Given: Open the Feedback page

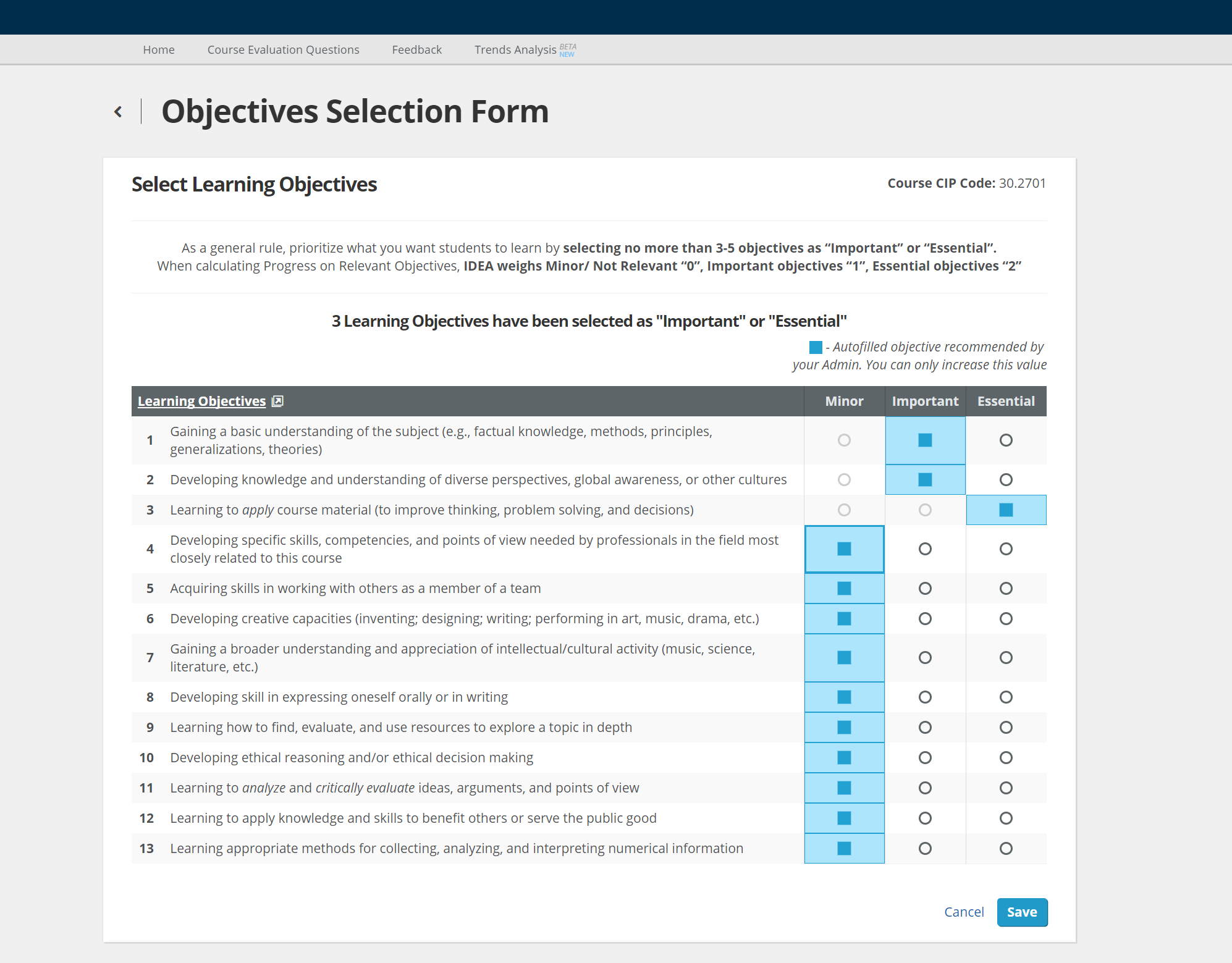Looking at the screenshot, I should click(x=416, y=49).
